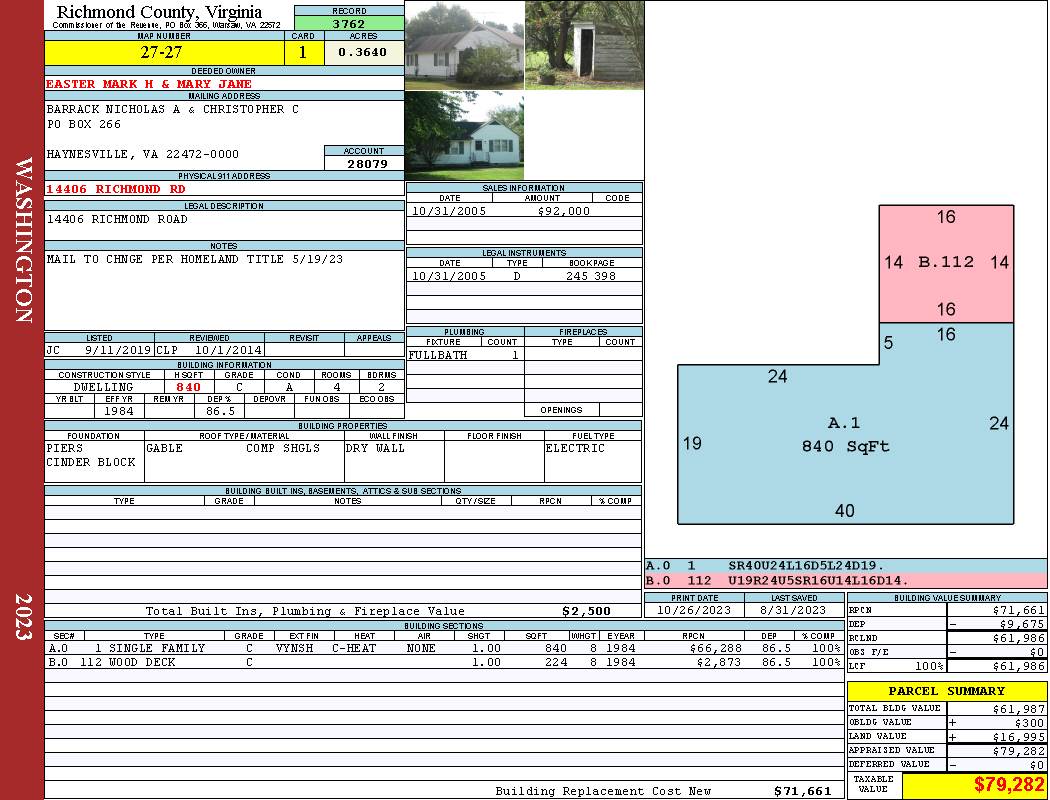
Task: Select the CINDER BLOCK foundation entry
Action: [x=91, y=463]
